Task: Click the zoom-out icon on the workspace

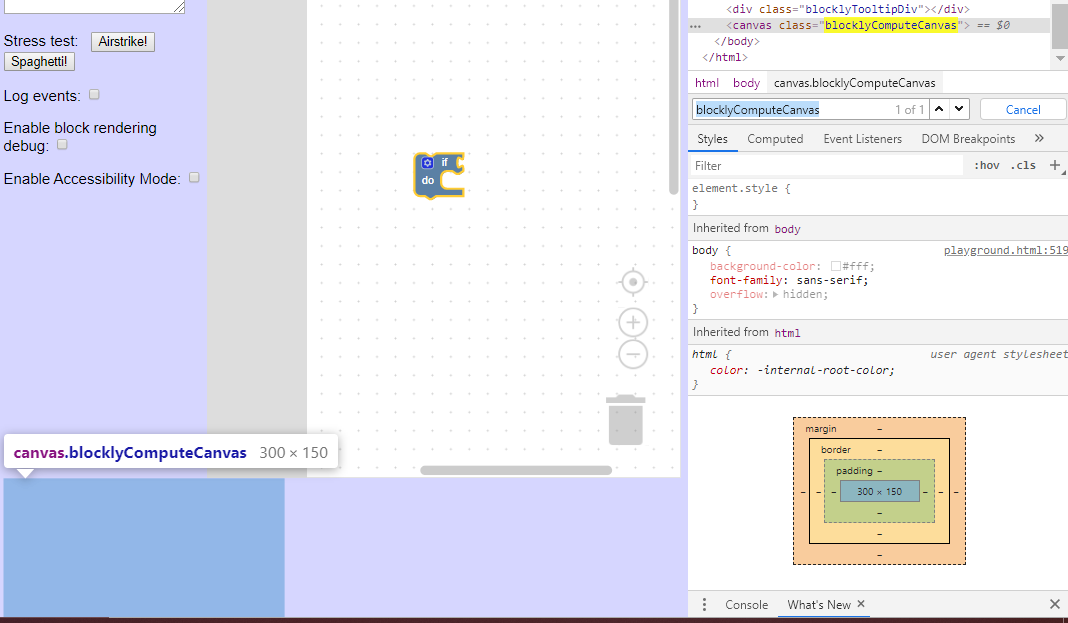Action: click(x=632, y=353)
